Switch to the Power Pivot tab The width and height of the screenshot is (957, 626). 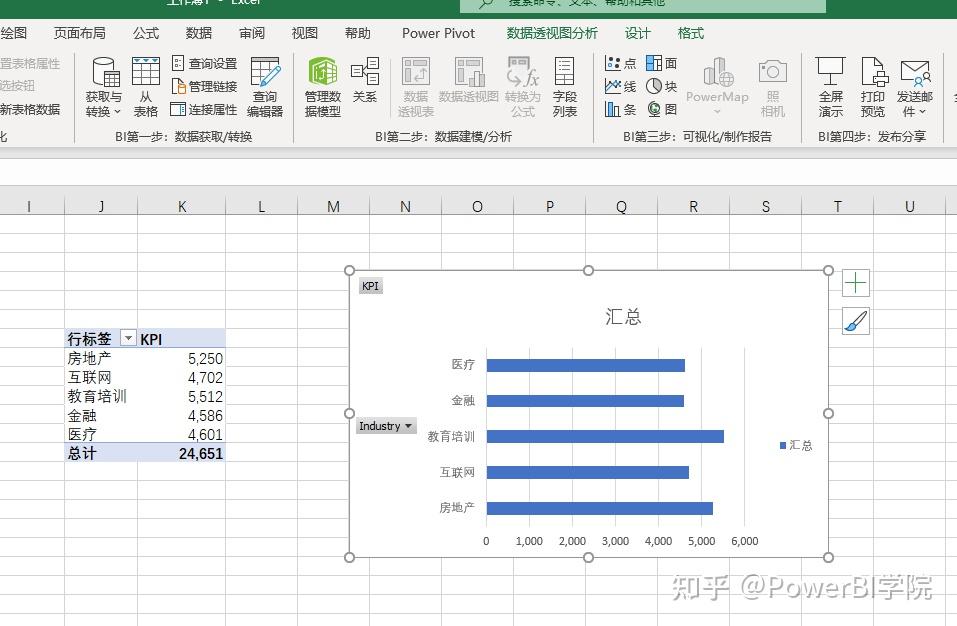coord(437,33)
